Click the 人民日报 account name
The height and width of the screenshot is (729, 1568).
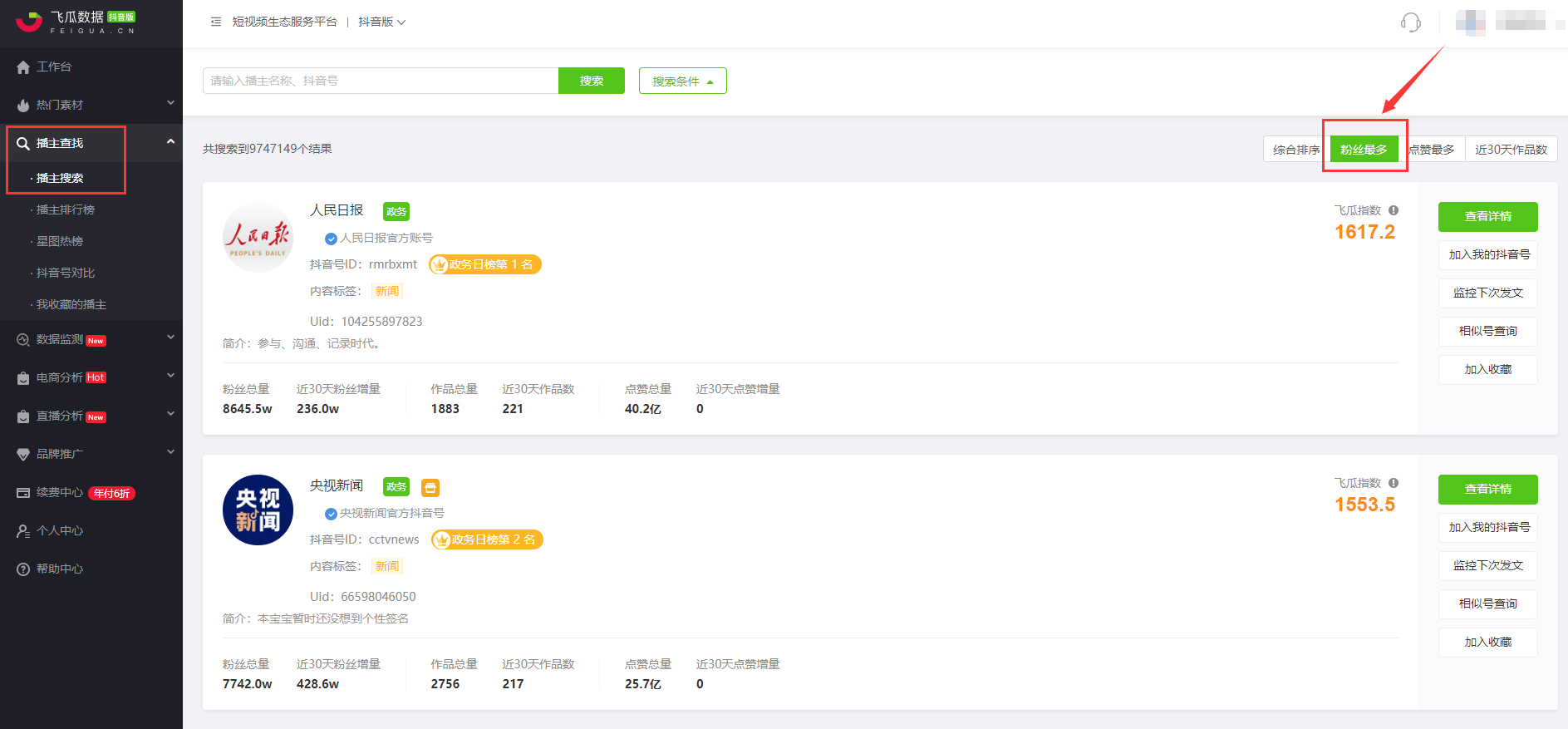[x=337, y=210]
